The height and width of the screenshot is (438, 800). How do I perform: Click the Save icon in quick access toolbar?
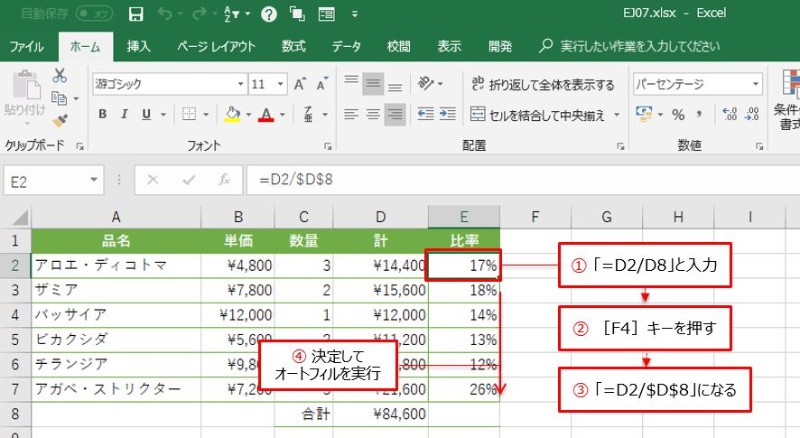pyautogui.click(x=136, y=14)
